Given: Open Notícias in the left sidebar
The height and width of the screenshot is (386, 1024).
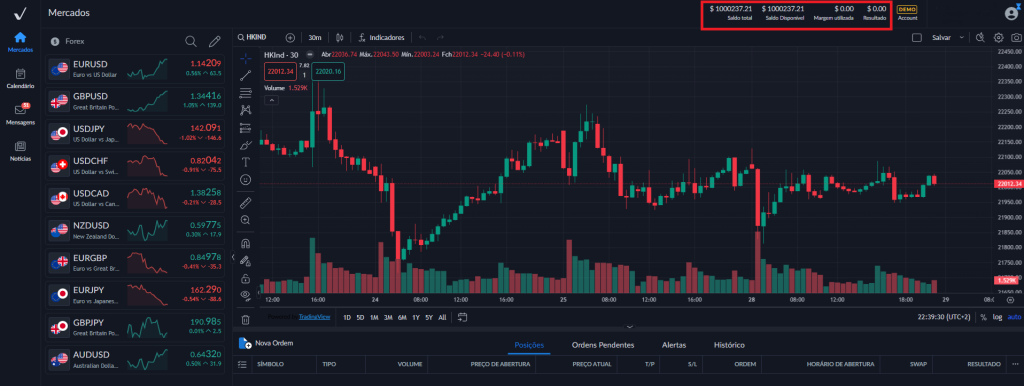Looking at the screenshot, I should click(20, 150).
